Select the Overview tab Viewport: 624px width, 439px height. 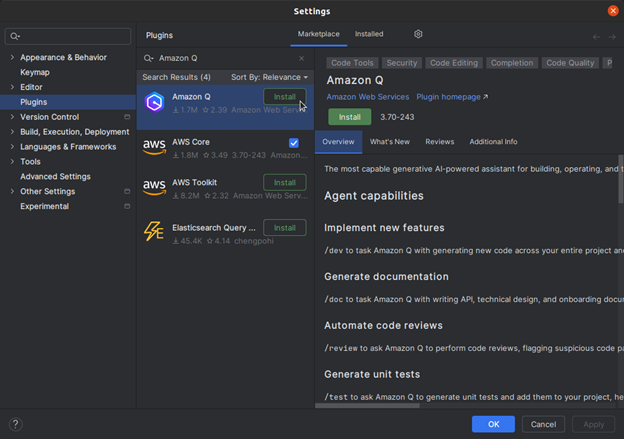tap(338, 142)
